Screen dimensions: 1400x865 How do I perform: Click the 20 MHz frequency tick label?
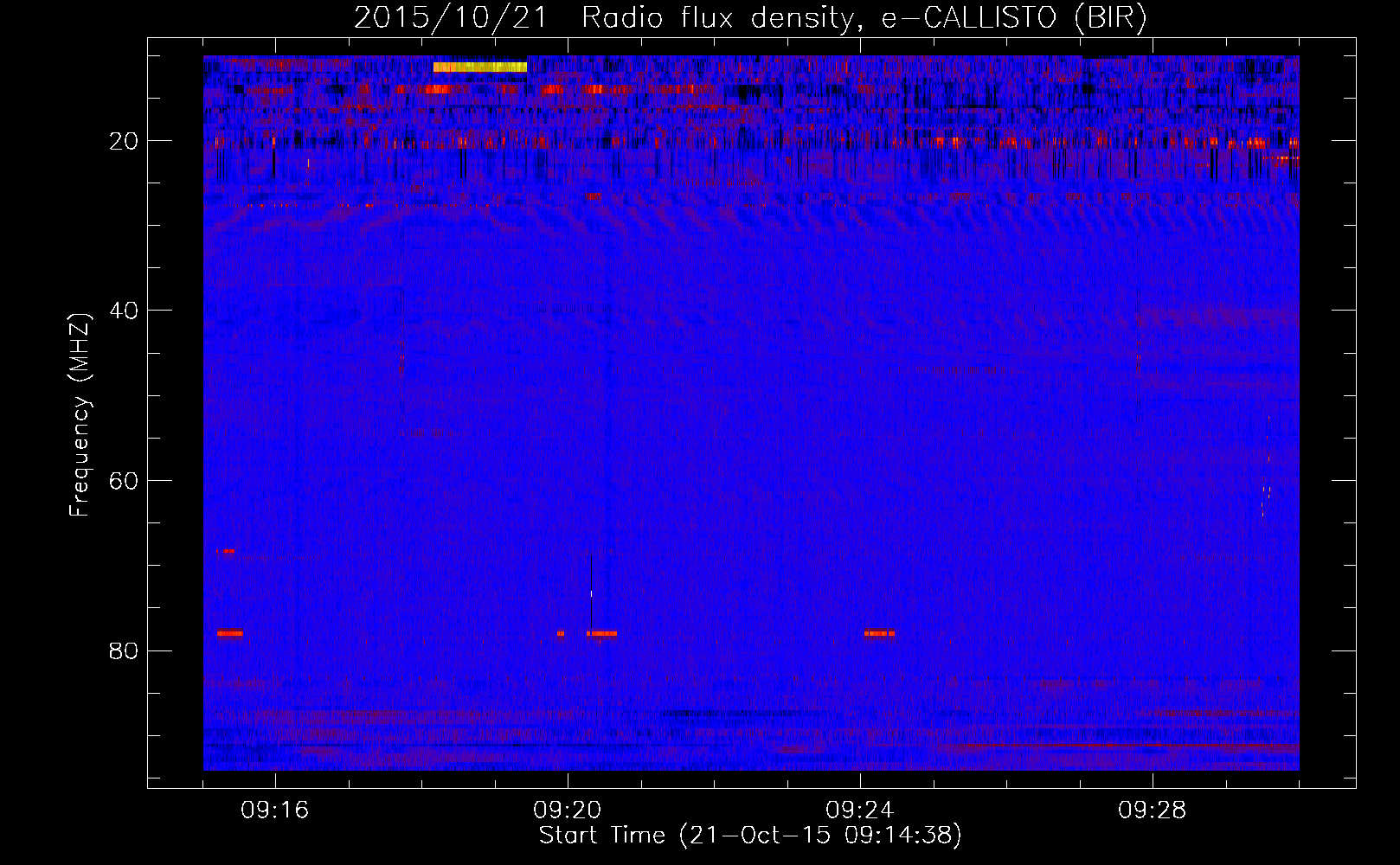click(124, 141)
